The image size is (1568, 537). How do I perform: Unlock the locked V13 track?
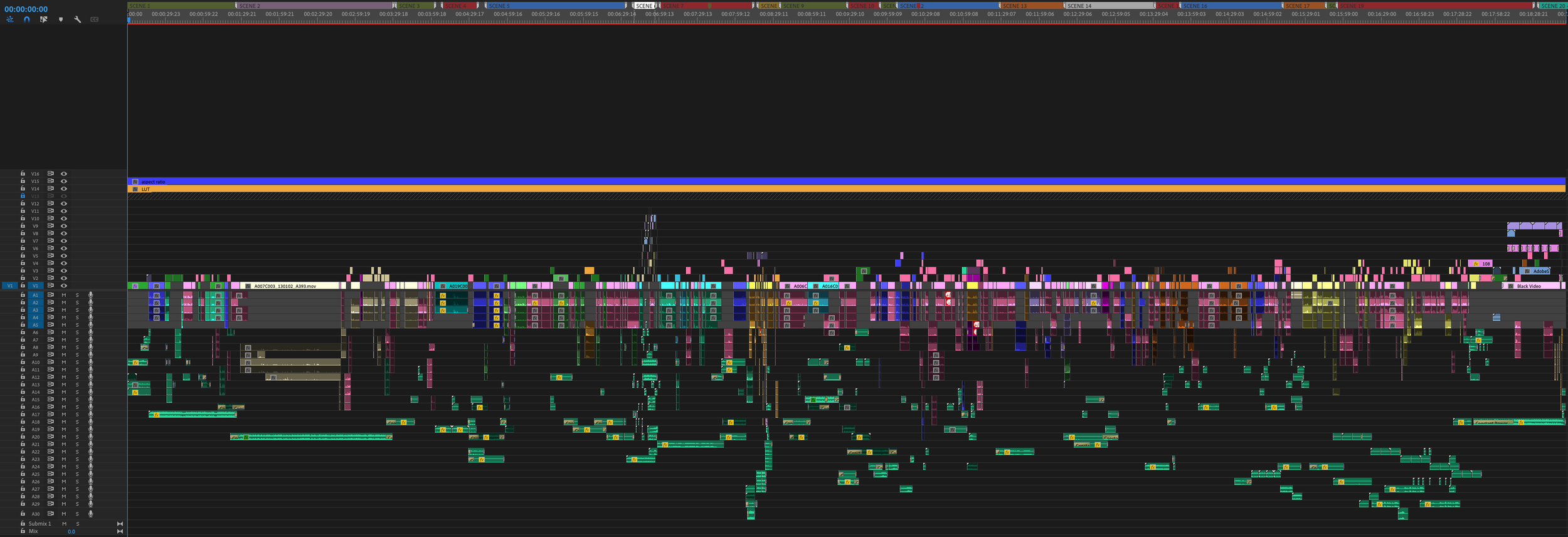click(23, 196)
